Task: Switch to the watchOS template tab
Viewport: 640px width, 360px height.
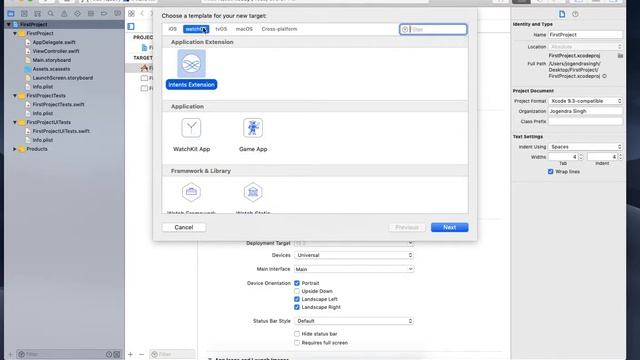Action: (x=196, y=29)
